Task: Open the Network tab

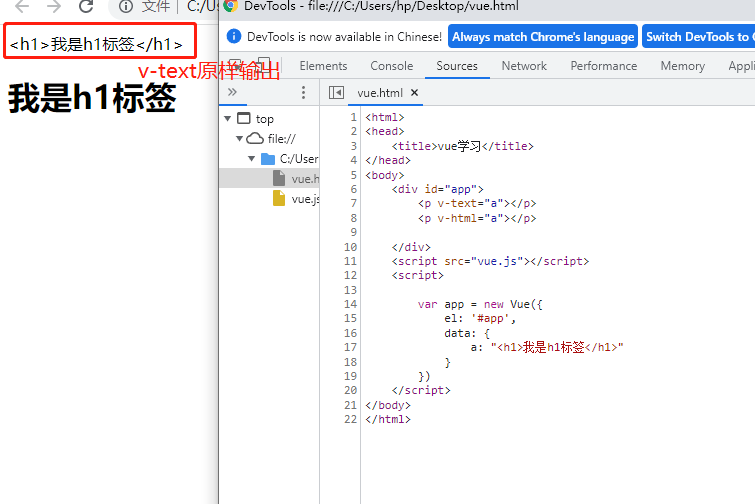Action: (x=524, y=66)
